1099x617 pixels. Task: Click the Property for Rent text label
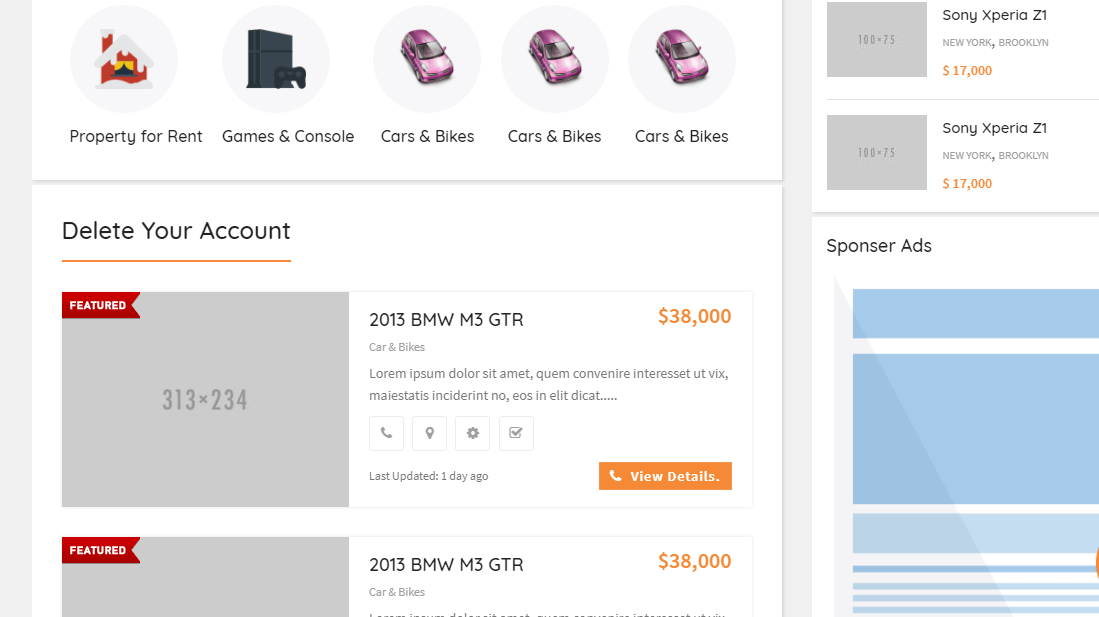(x=136, y=136)
